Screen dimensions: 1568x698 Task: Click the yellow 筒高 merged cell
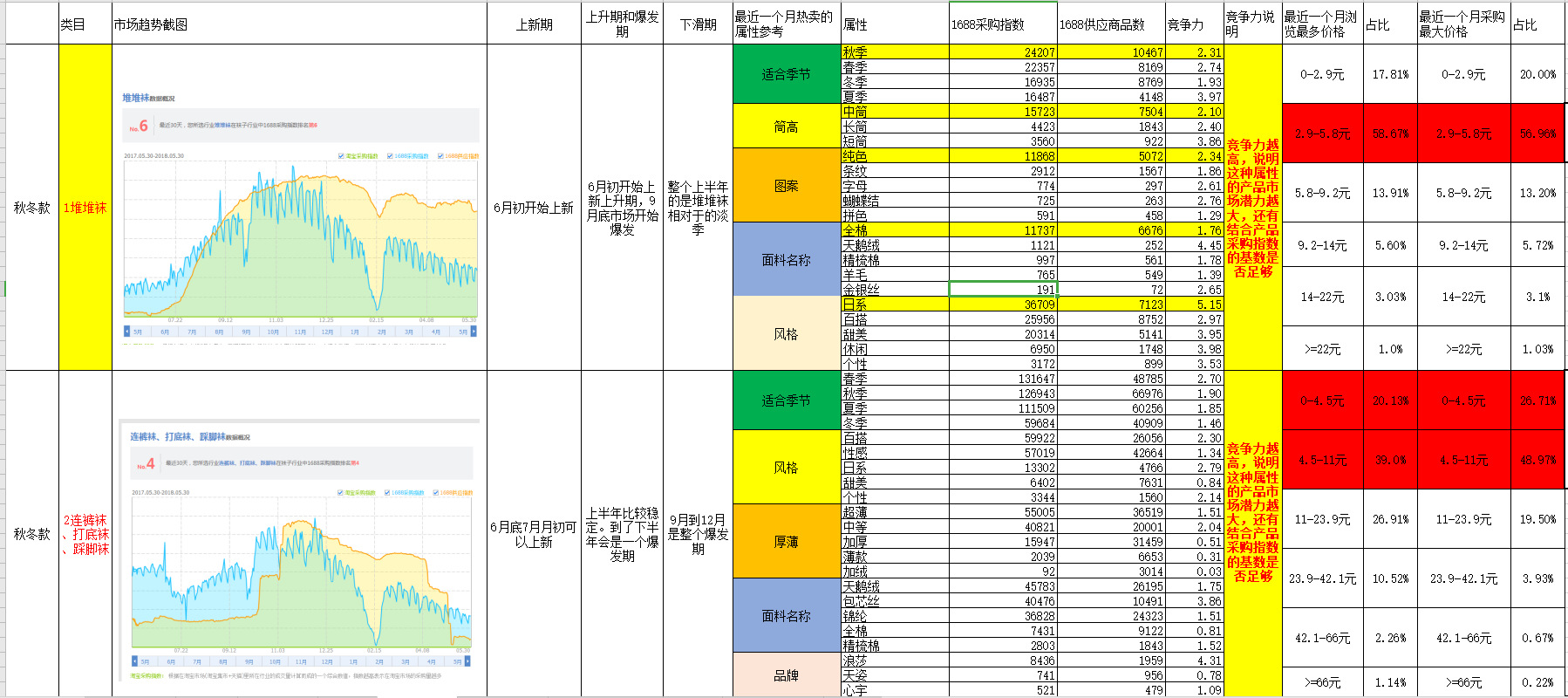pyautogui.click(x=787, y=127)
